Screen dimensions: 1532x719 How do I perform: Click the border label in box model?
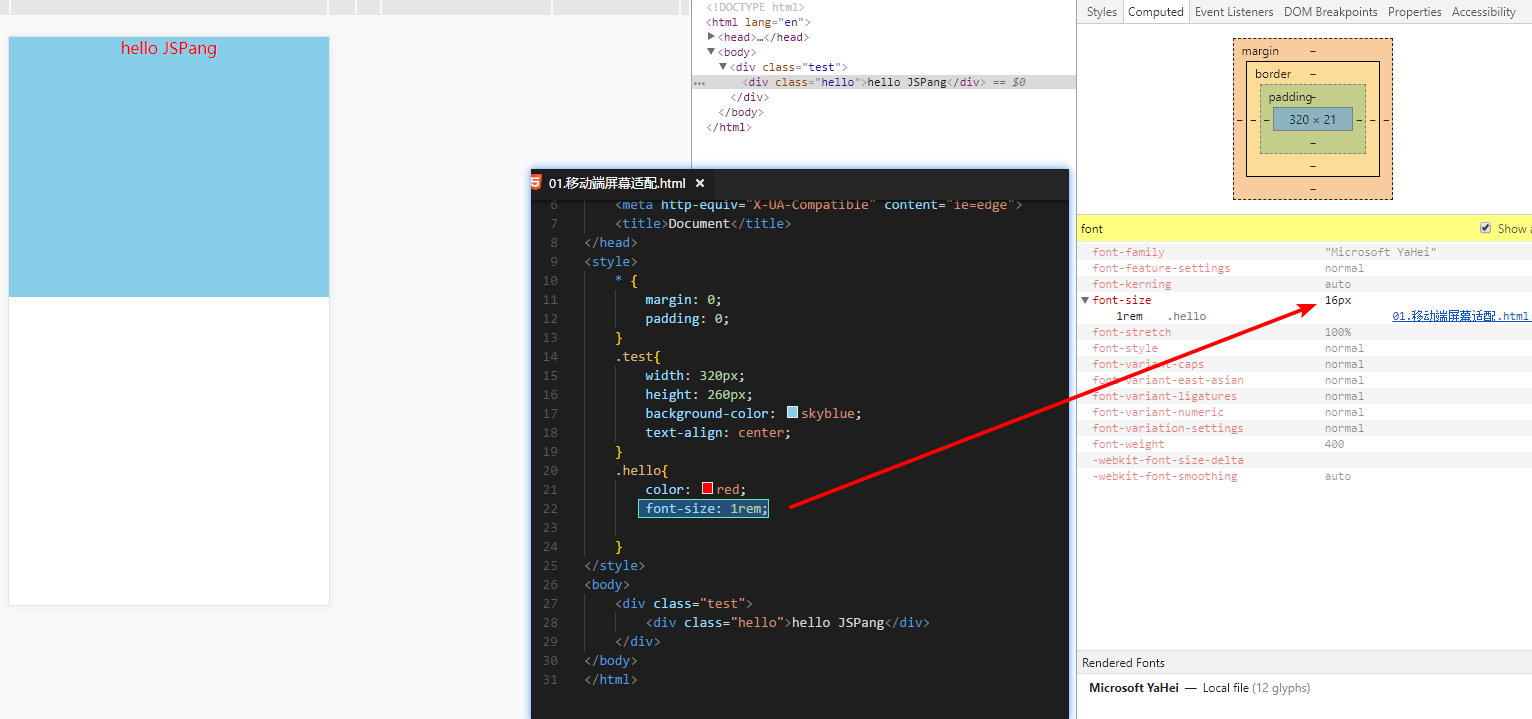(1273, 74)
